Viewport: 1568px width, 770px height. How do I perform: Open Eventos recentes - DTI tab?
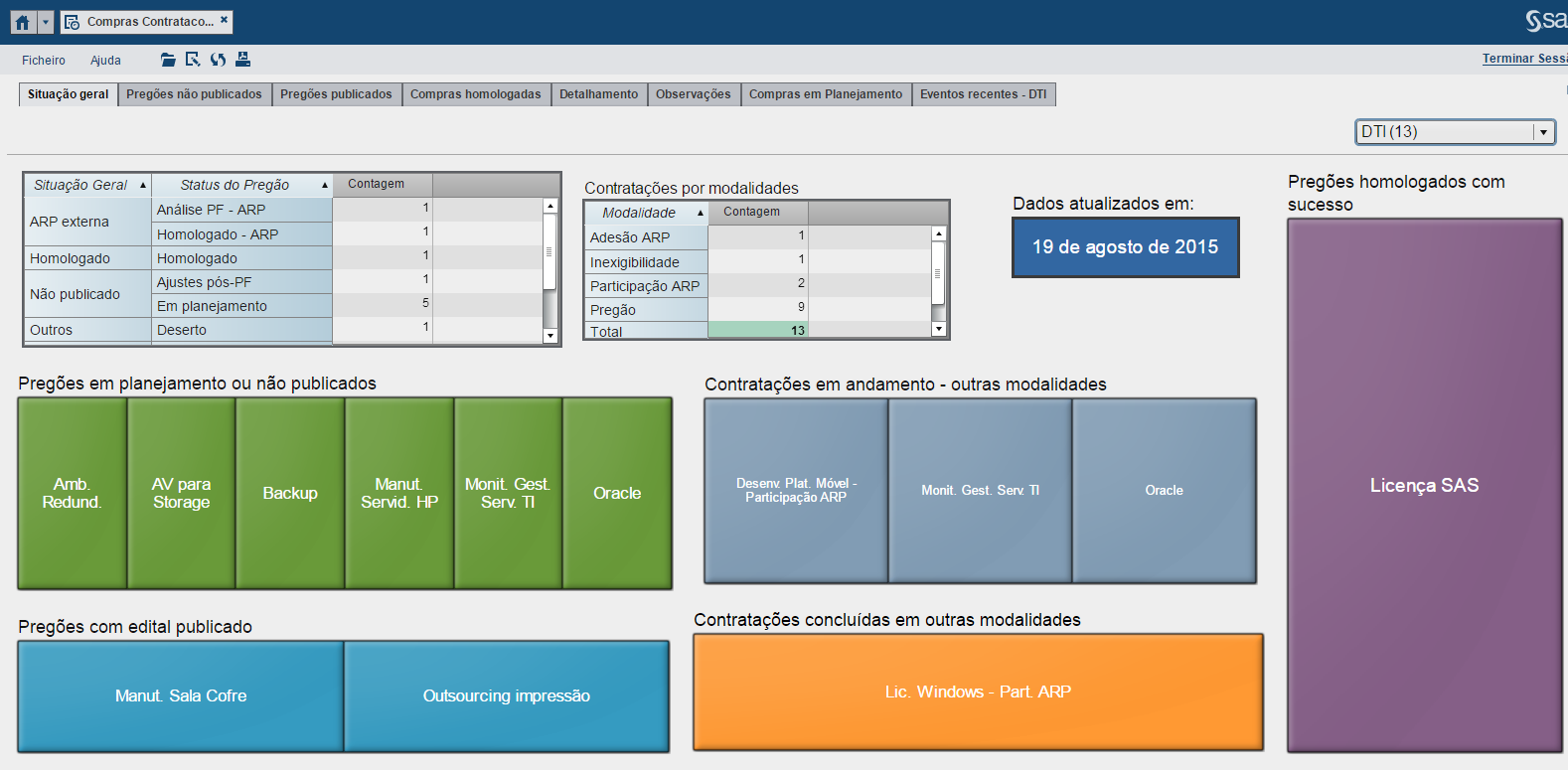click(x=984, y=94)
